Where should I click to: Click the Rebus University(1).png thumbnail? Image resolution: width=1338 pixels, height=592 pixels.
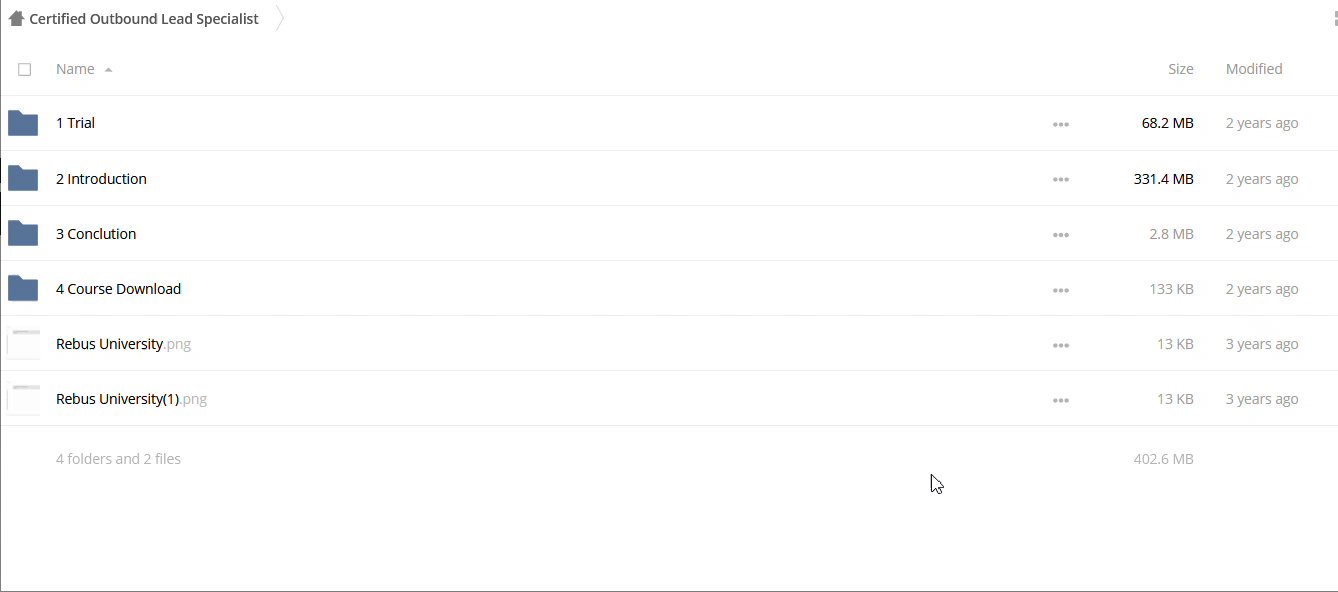click(x=24, y=399)
